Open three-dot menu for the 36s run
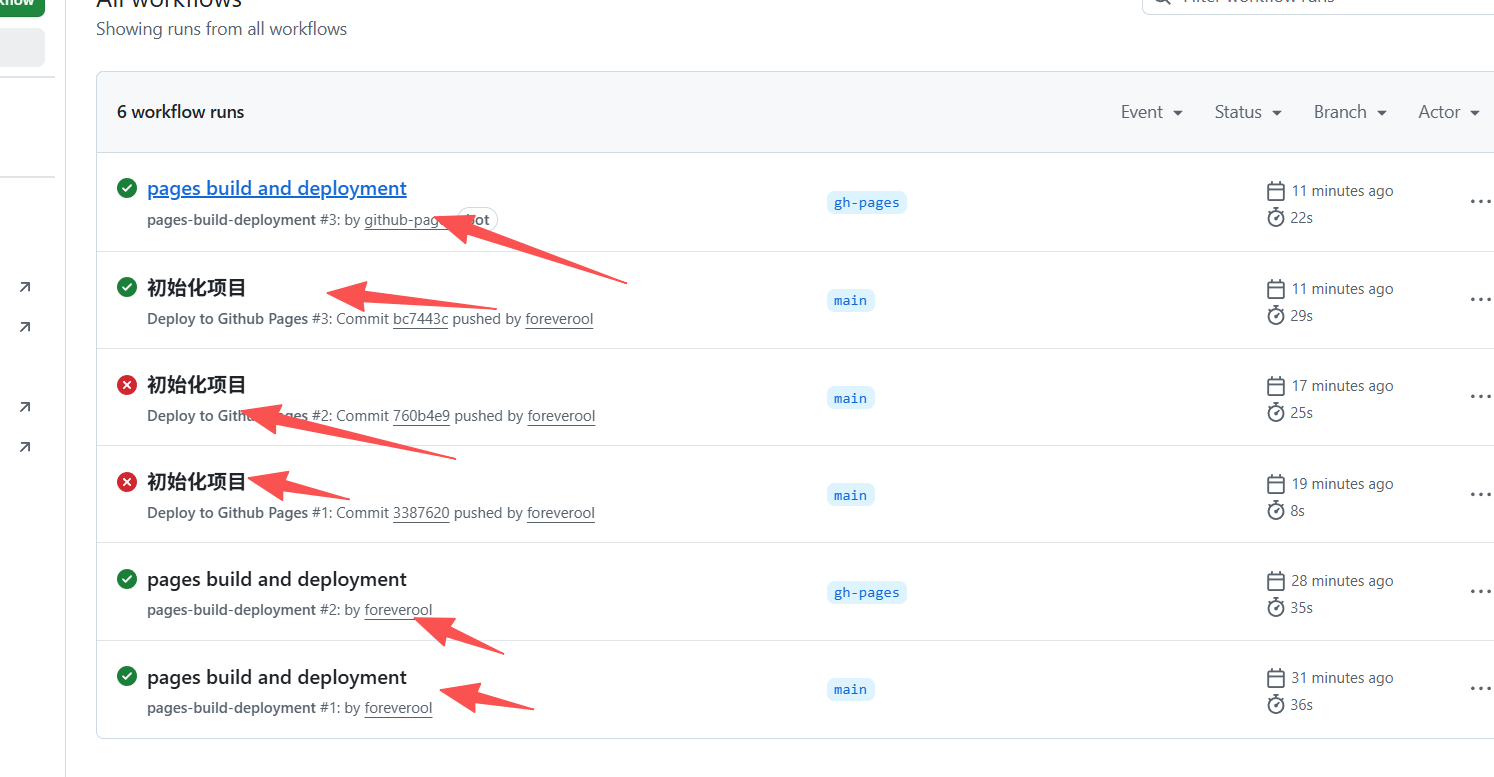 point(1480,689)
